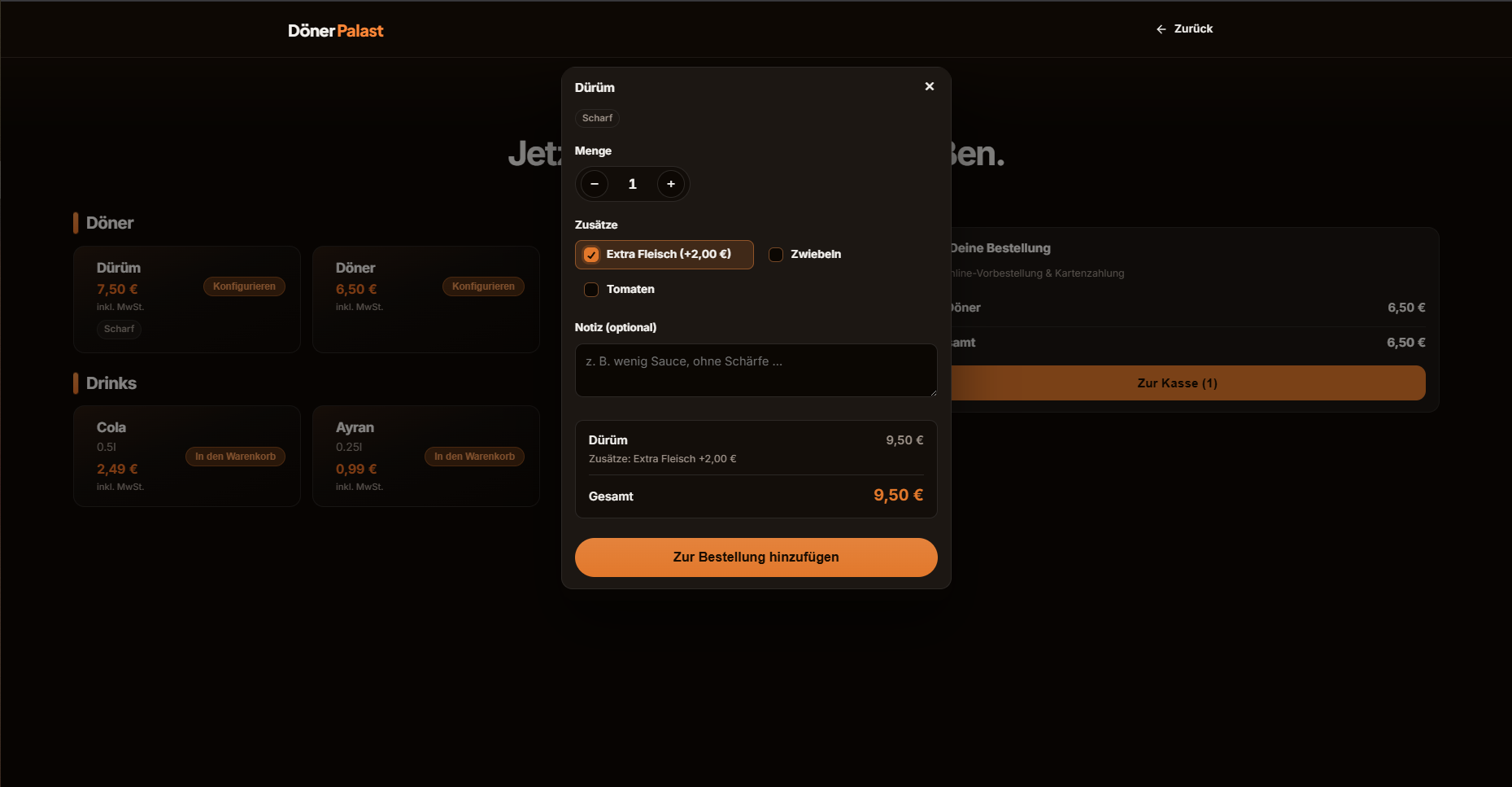The image size is (1512, 787).
Task: Click the Scharf tag on Dürüm card
Action: tap(120, 329)
